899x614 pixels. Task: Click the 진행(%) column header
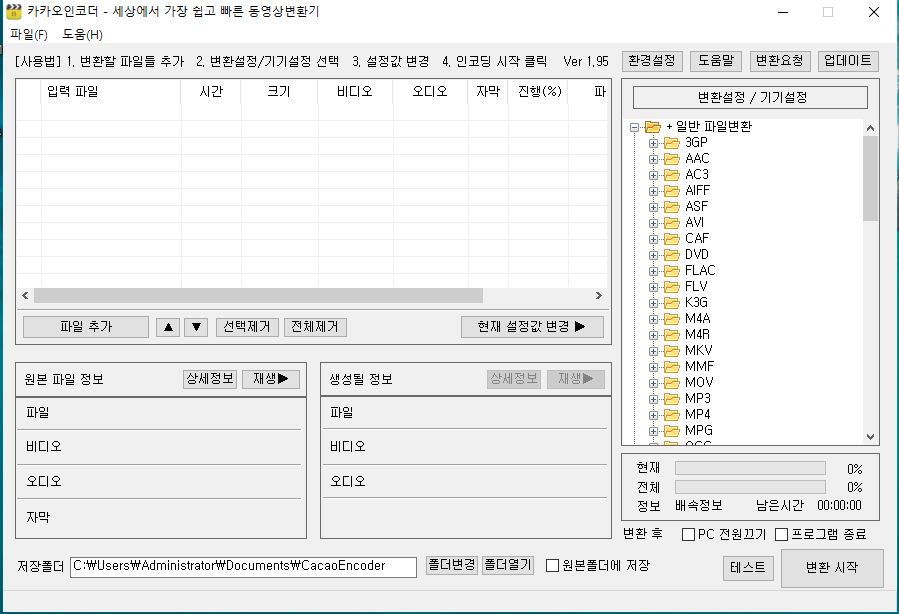click(540, 92)
